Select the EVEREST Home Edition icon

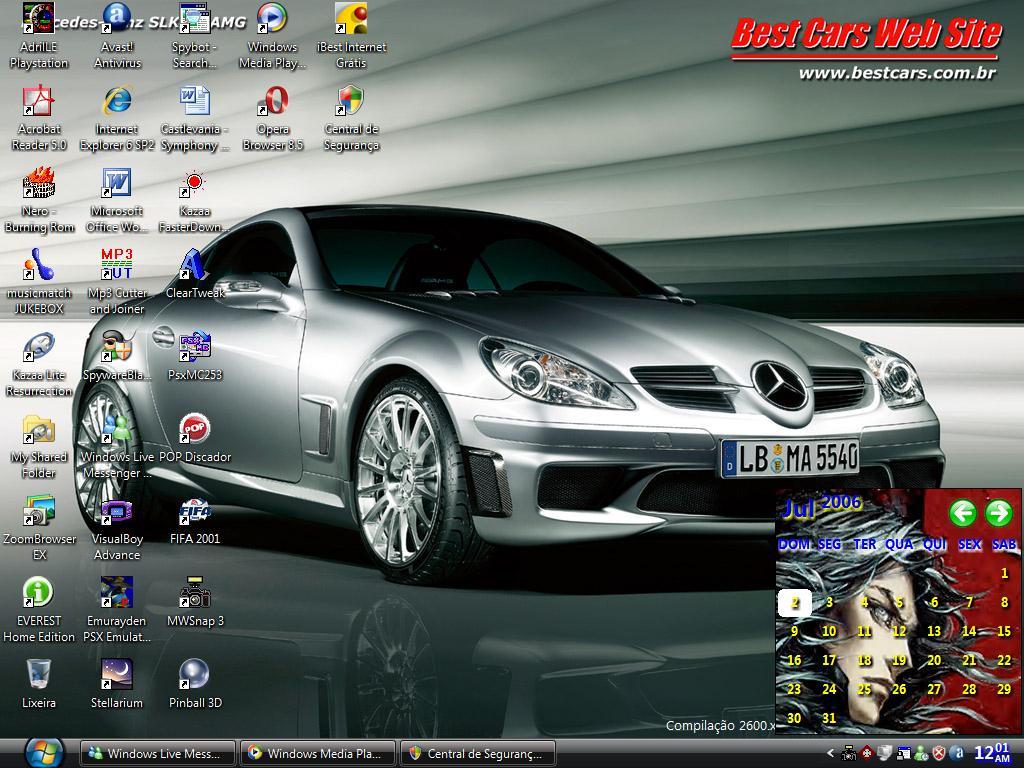(39, 611)
